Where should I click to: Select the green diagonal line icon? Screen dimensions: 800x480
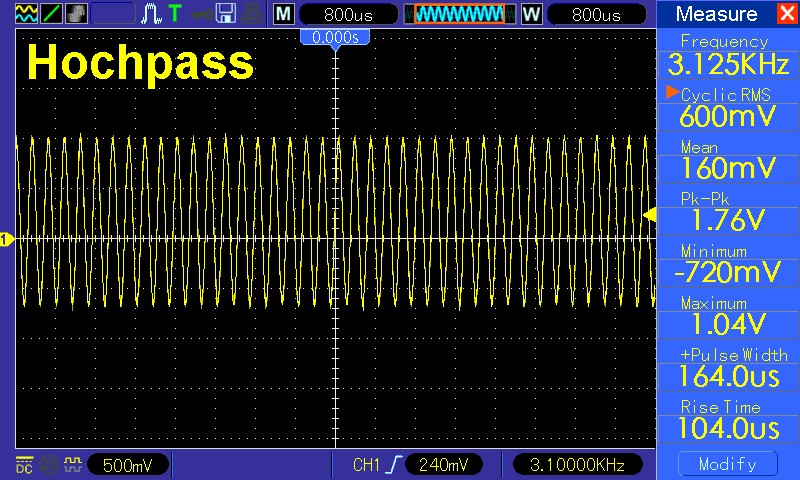[51, 13]
